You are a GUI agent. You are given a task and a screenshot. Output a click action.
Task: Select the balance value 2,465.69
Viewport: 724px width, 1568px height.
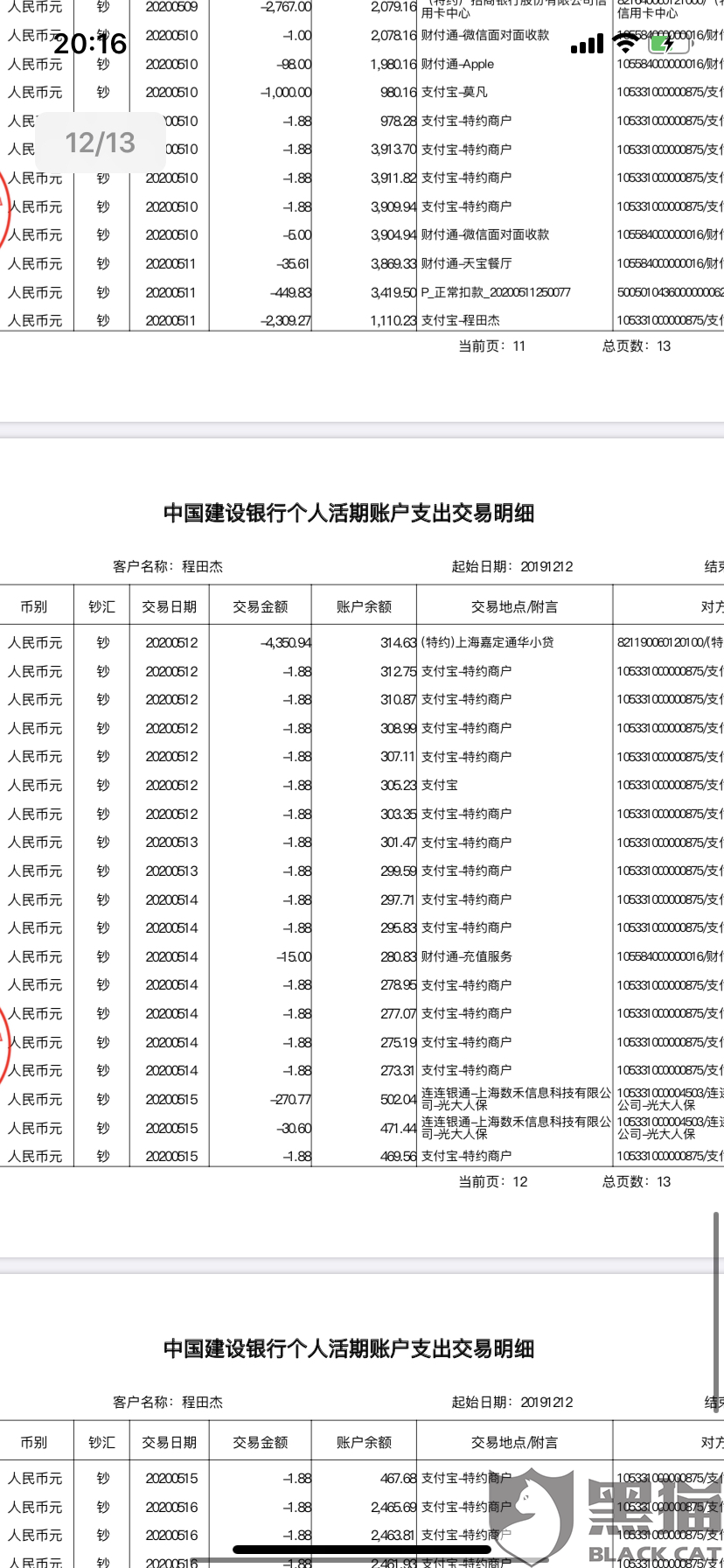tap(393, 1508)
